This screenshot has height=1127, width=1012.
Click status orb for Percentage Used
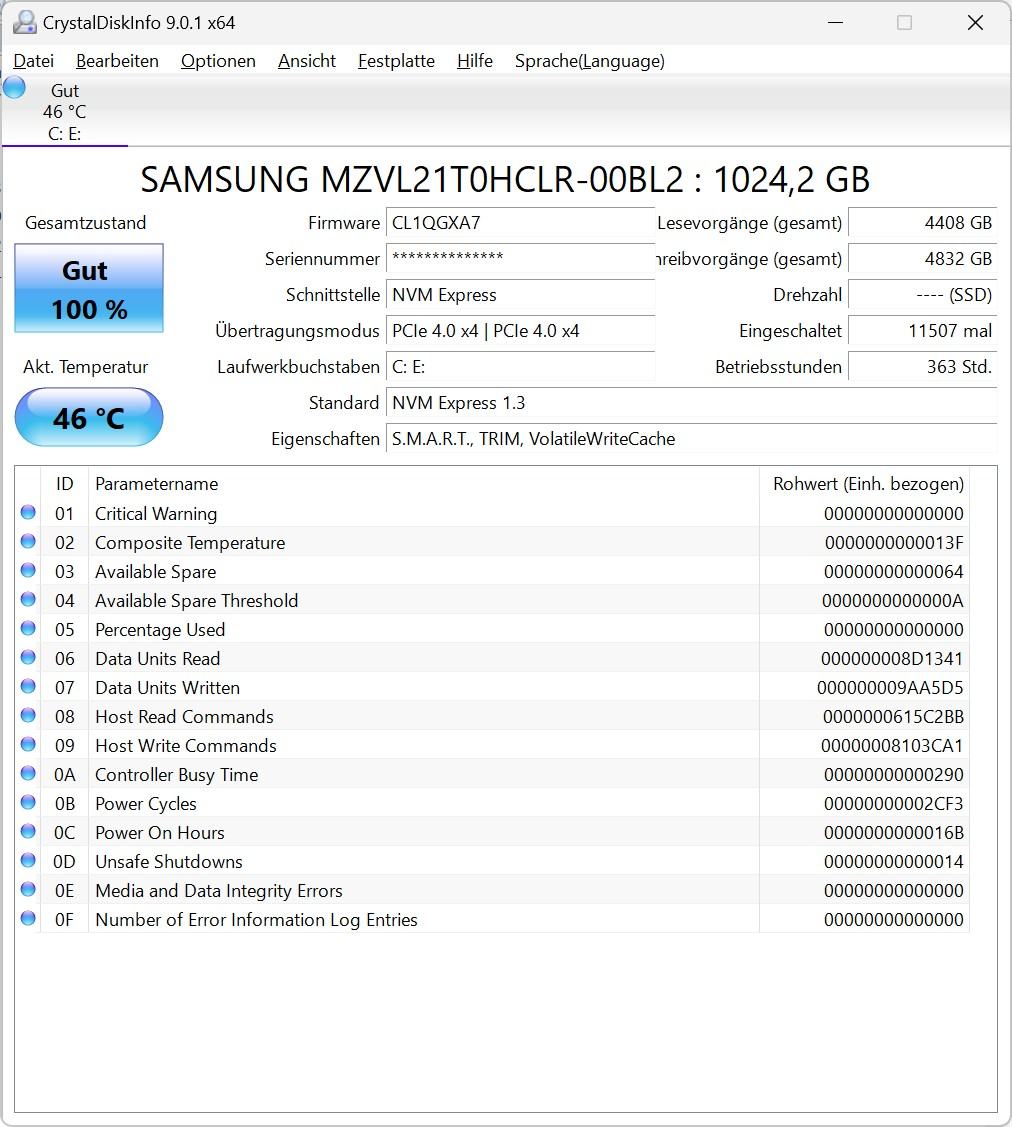28,628
